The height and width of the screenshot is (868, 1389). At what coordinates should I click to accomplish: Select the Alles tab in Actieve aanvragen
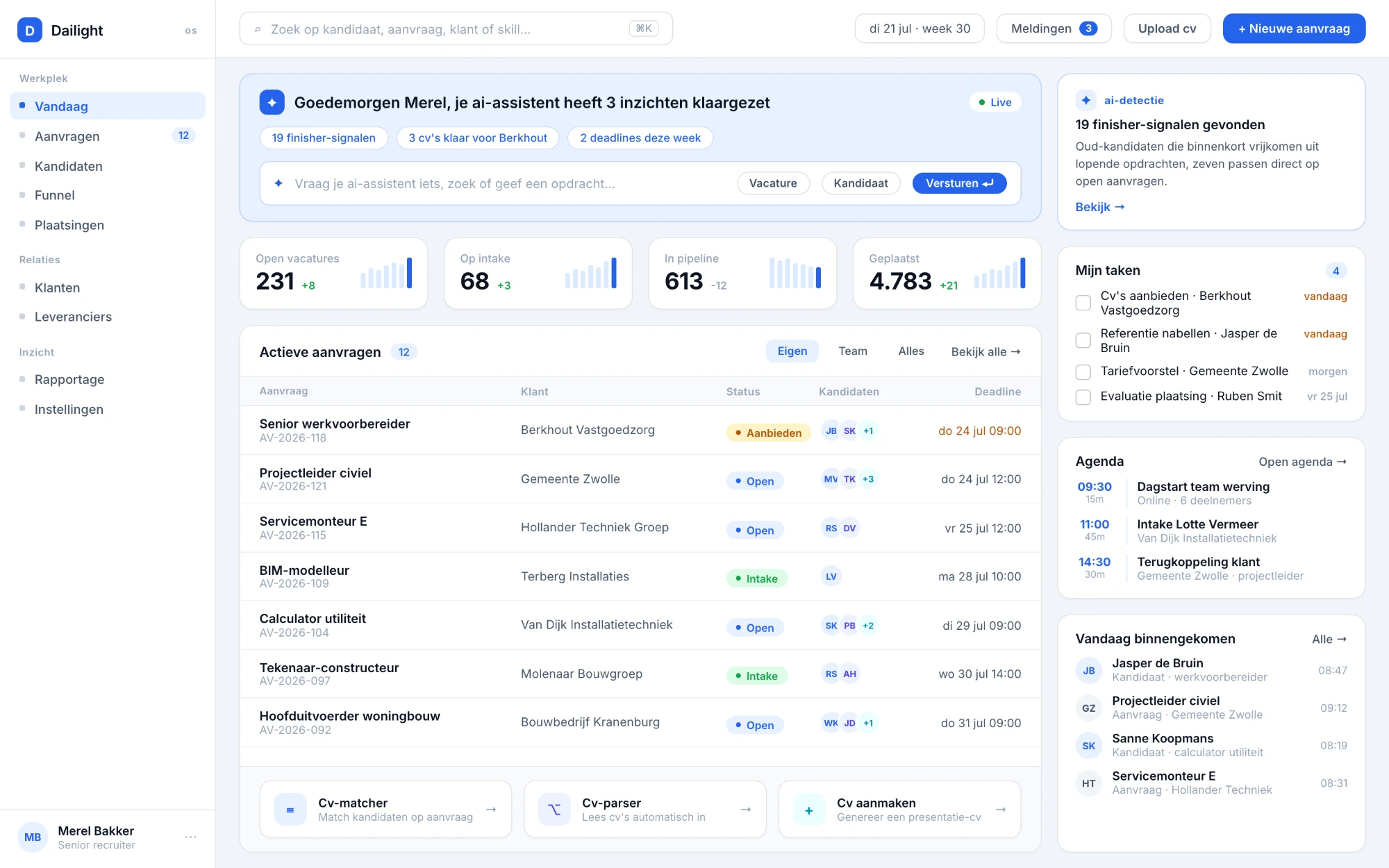point(910,351)
